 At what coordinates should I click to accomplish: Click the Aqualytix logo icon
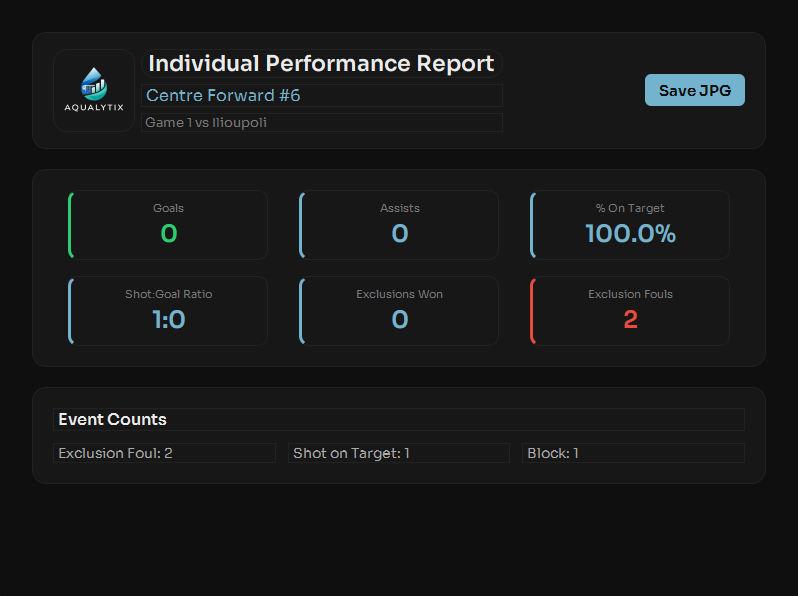(94, 90)
